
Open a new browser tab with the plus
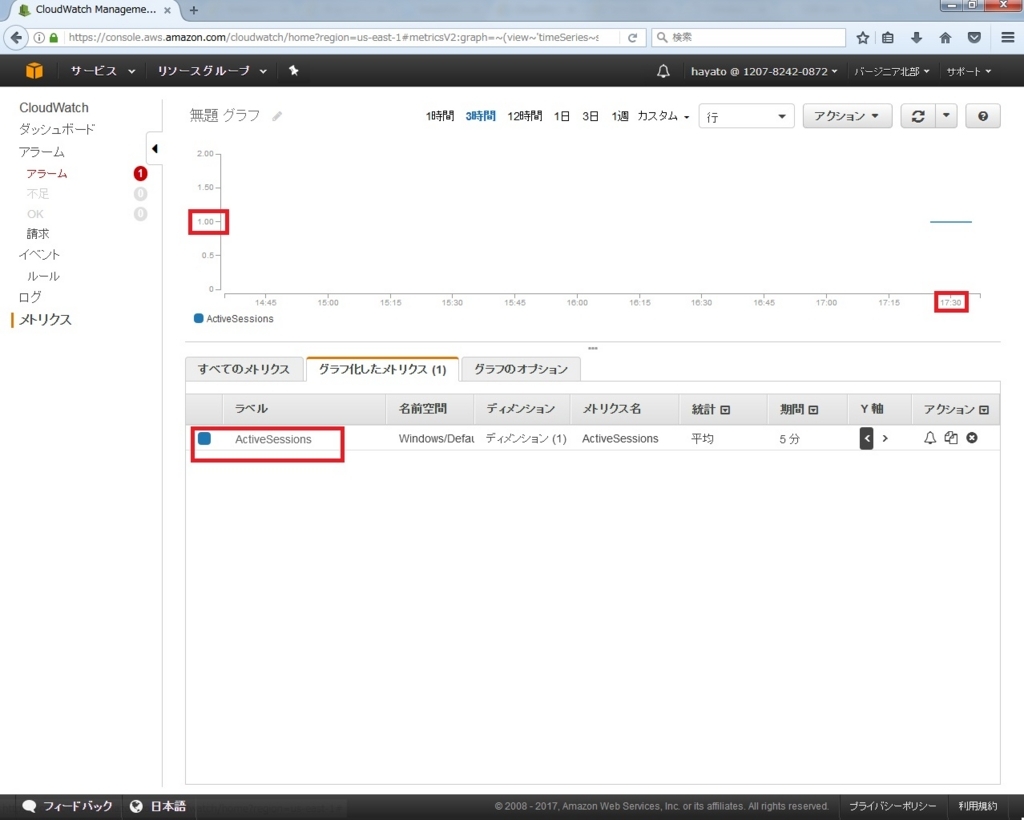click(x=193, y=10)
